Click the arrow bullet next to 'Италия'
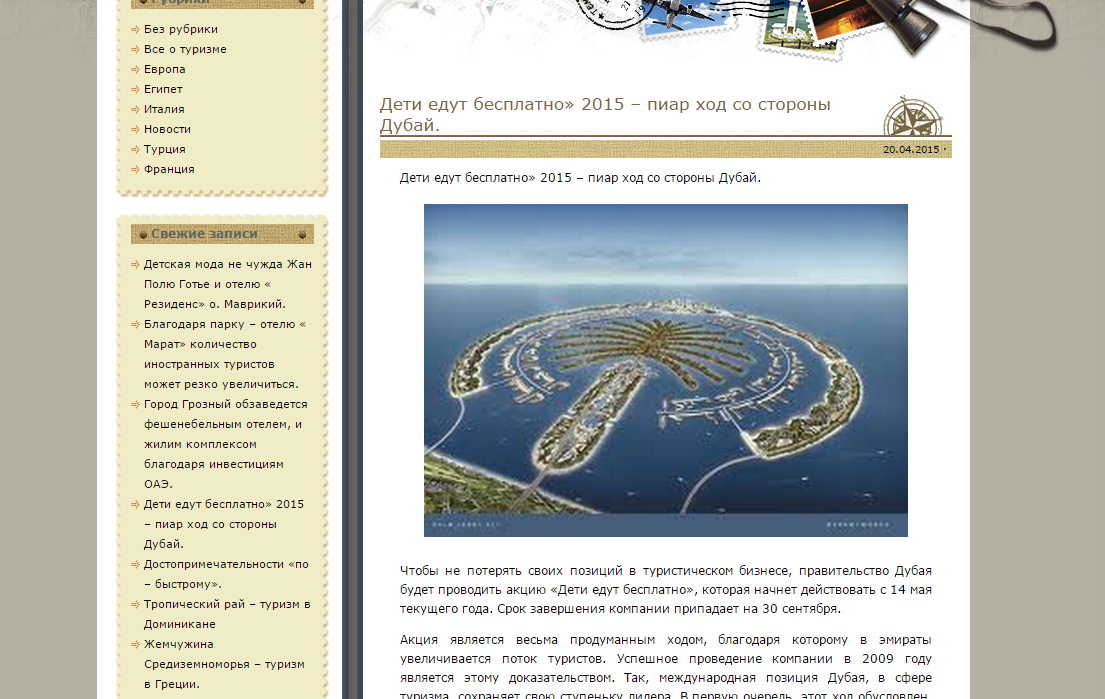Viewport: 1105px width, 699px height. pos(135,110)
